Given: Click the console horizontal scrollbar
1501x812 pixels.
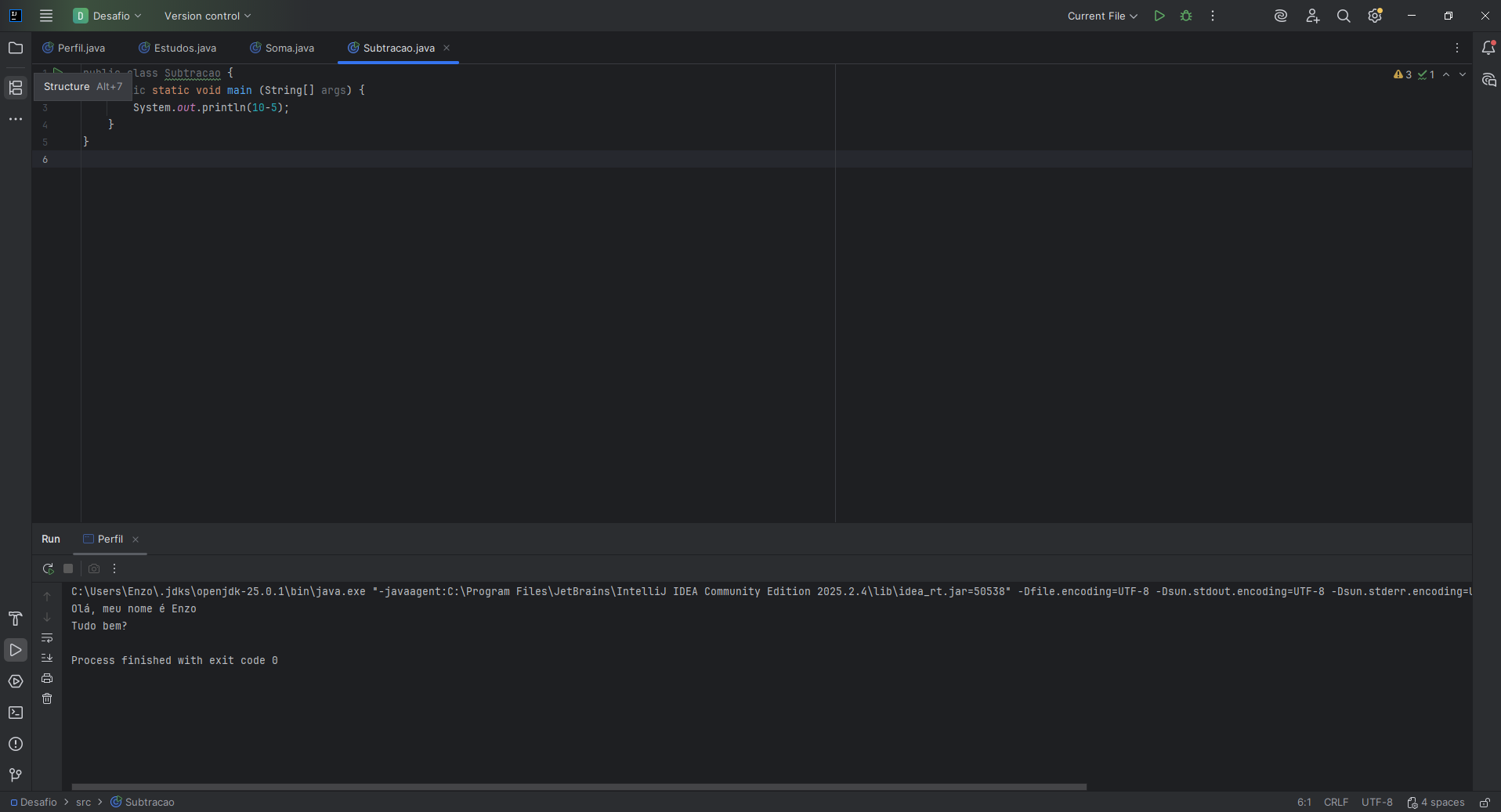Looking at the screenshot, I should 579,787.
